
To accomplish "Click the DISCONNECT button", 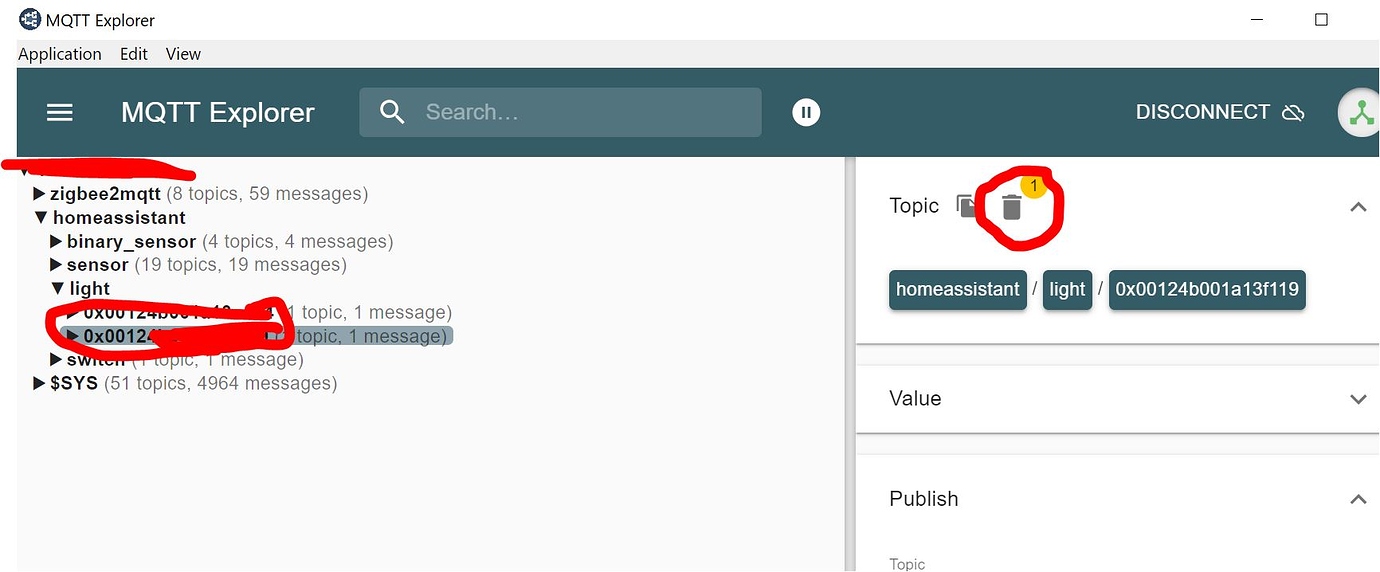I will click(1202, 112).
